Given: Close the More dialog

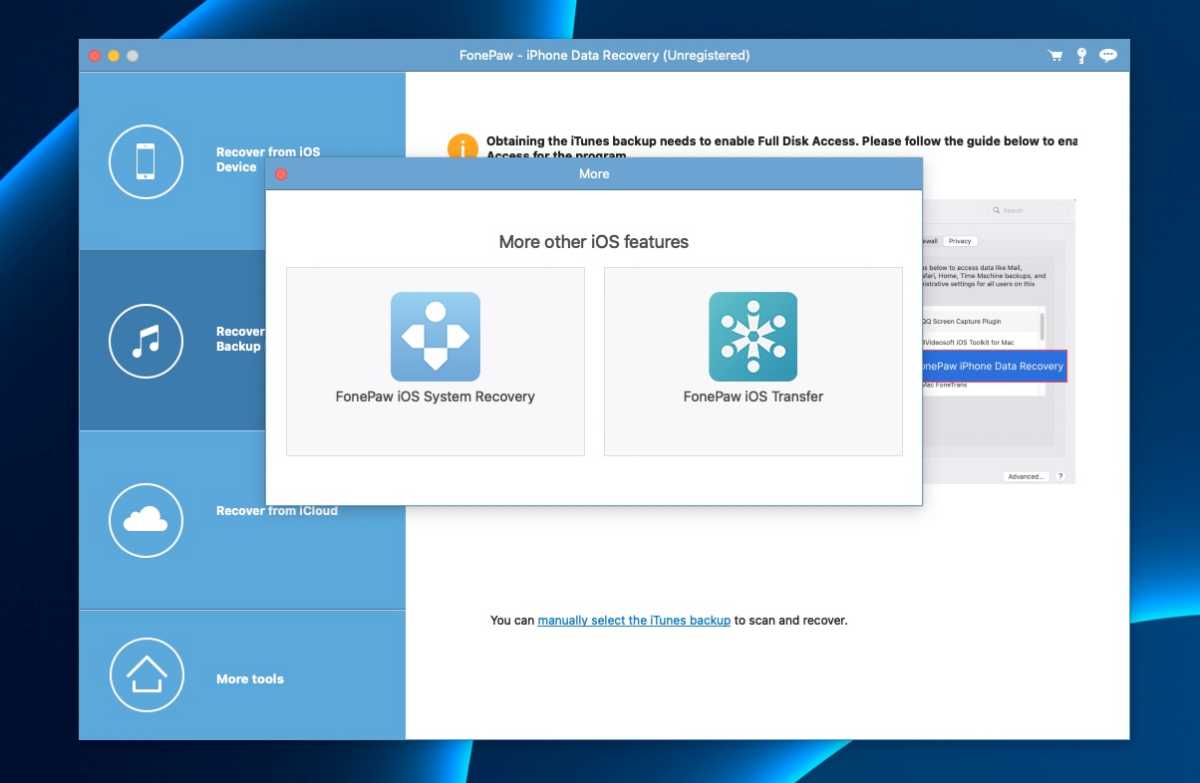Looking at the screenshot, I should 282,174.
